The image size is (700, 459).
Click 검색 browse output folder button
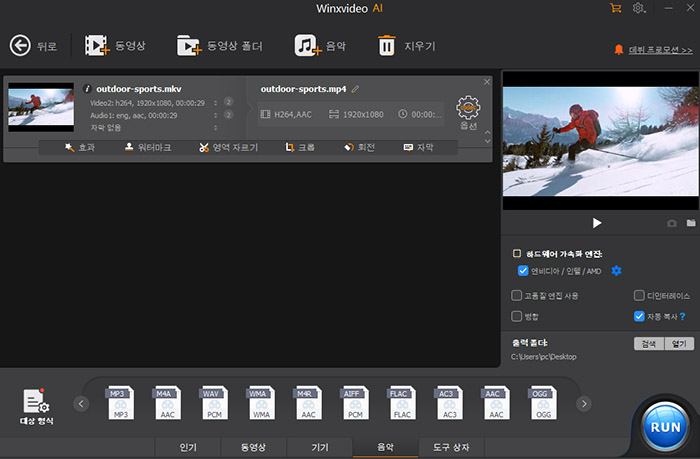[649, 343]
